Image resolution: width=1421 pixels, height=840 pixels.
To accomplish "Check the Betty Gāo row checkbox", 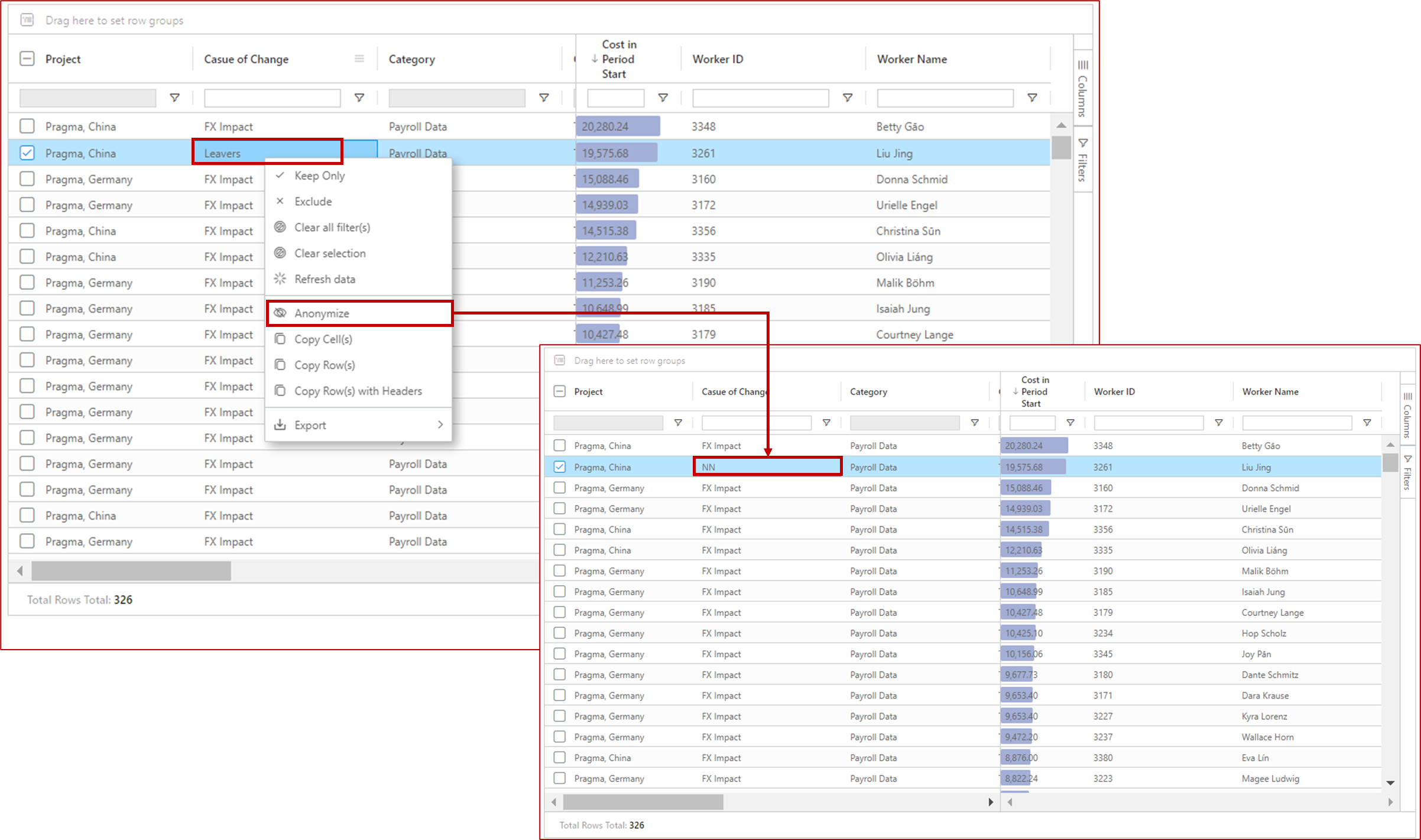I will coord(27,126).
